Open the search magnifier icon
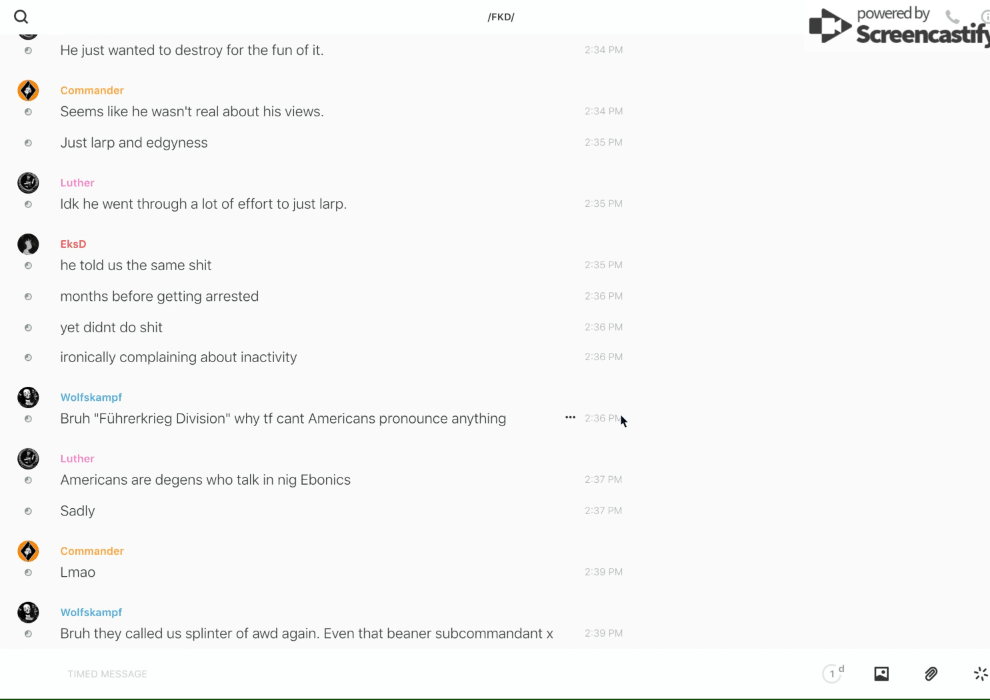990x700 pixels. click(x=21, y=17)
